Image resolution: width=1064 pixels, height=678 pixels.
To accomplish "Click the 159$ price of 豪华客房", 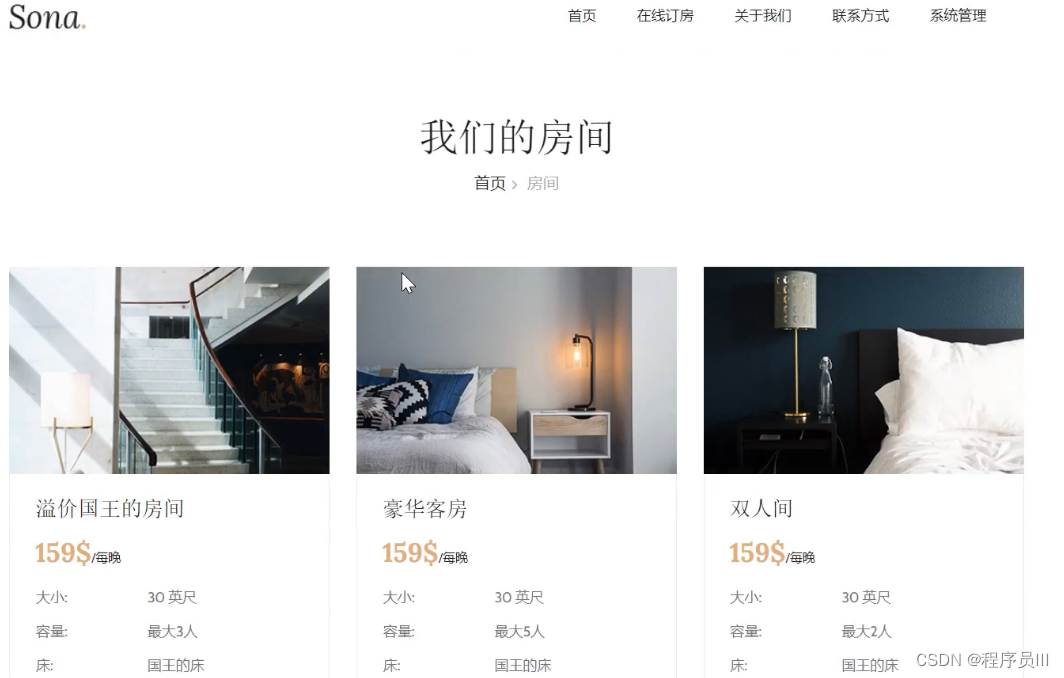I will 410,553.
